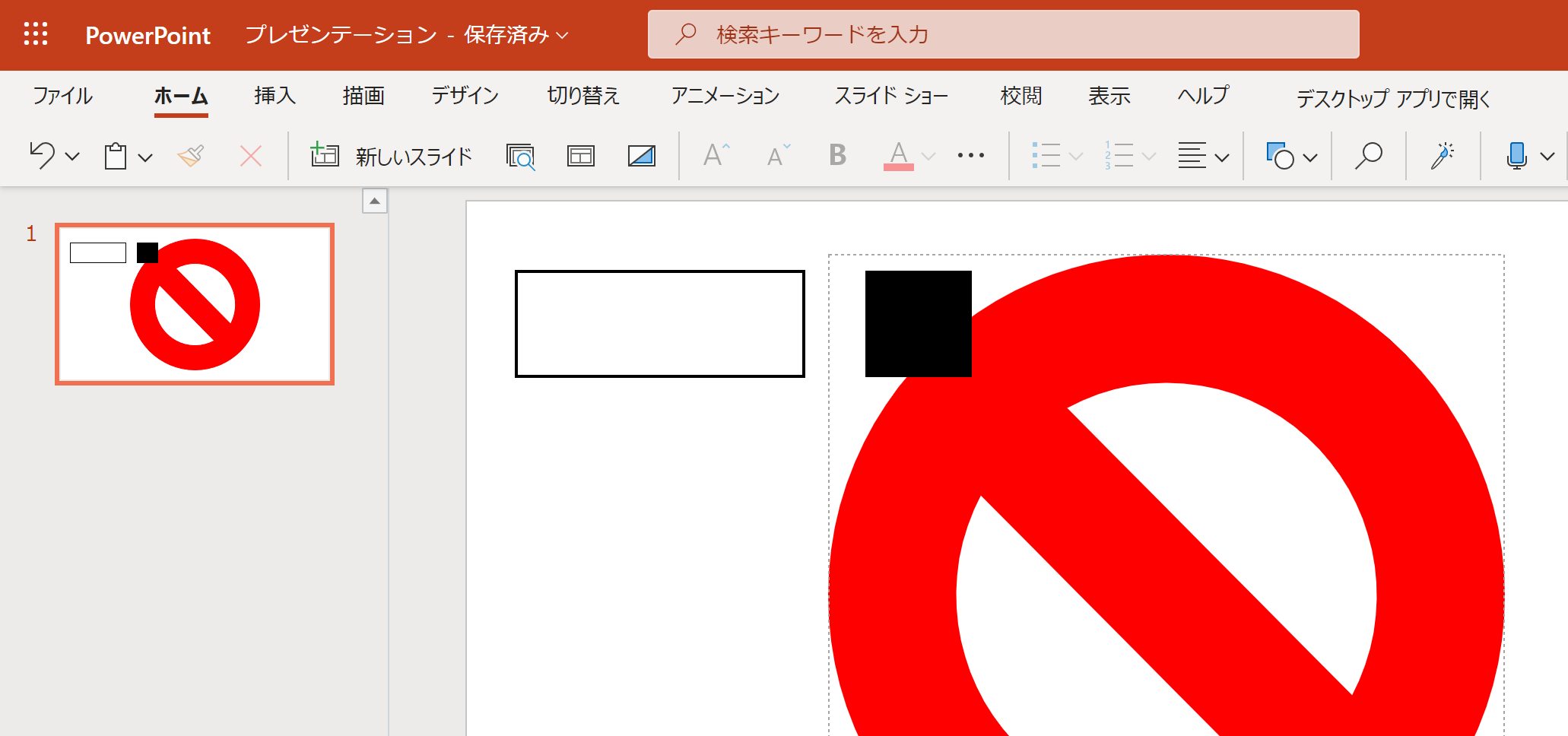Open the Shapes gallery icon
1568x736 pixels.
[1281, 156]
